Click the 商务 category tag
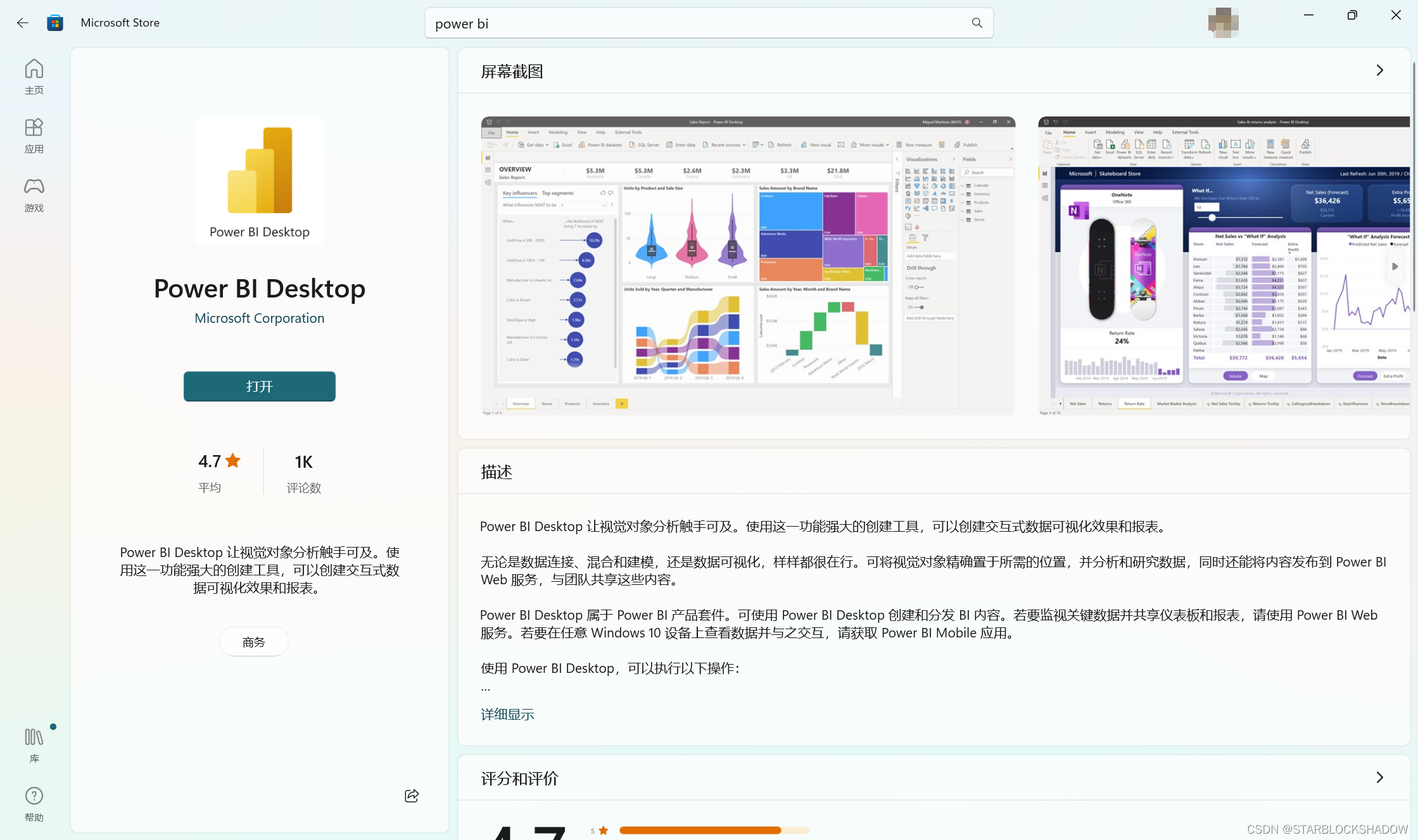This screenshot has height=840, width=1418. pyautogui.click(x=254, y=642)
